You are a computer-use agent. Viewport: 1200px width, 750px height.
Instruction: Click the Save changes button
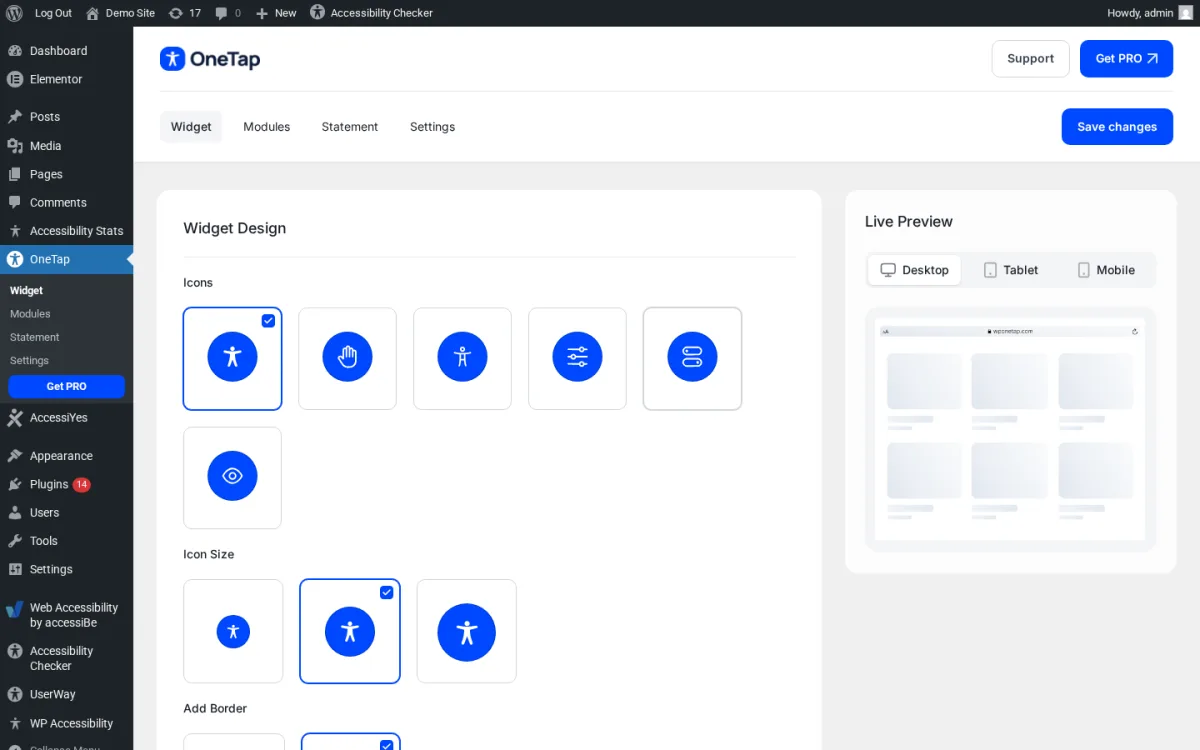point(1117,127)
